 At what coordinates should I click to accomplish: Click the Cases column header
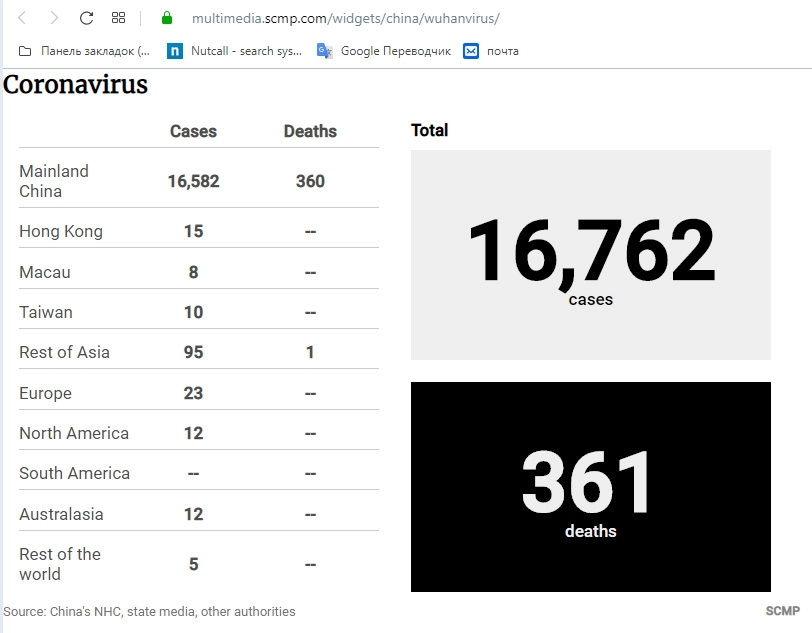point(193,132)
